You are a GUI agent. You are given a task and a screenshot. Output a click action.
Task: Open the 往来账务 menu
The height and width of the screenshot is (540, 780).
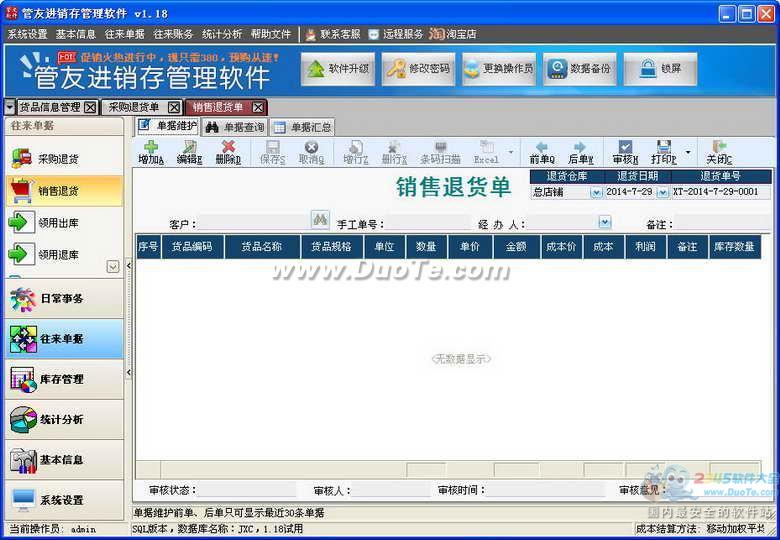pos(173,34)
